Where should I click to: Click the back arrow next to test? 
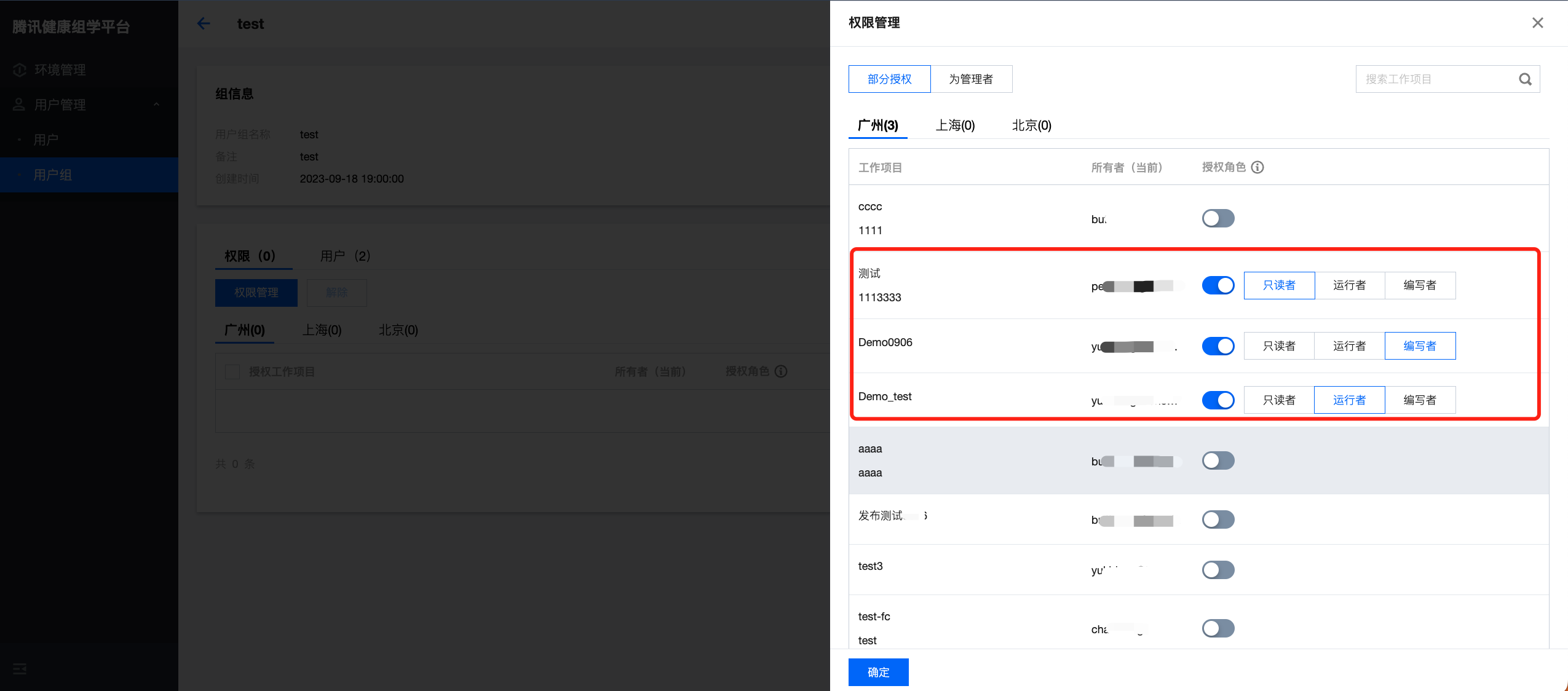coord(204,24)
